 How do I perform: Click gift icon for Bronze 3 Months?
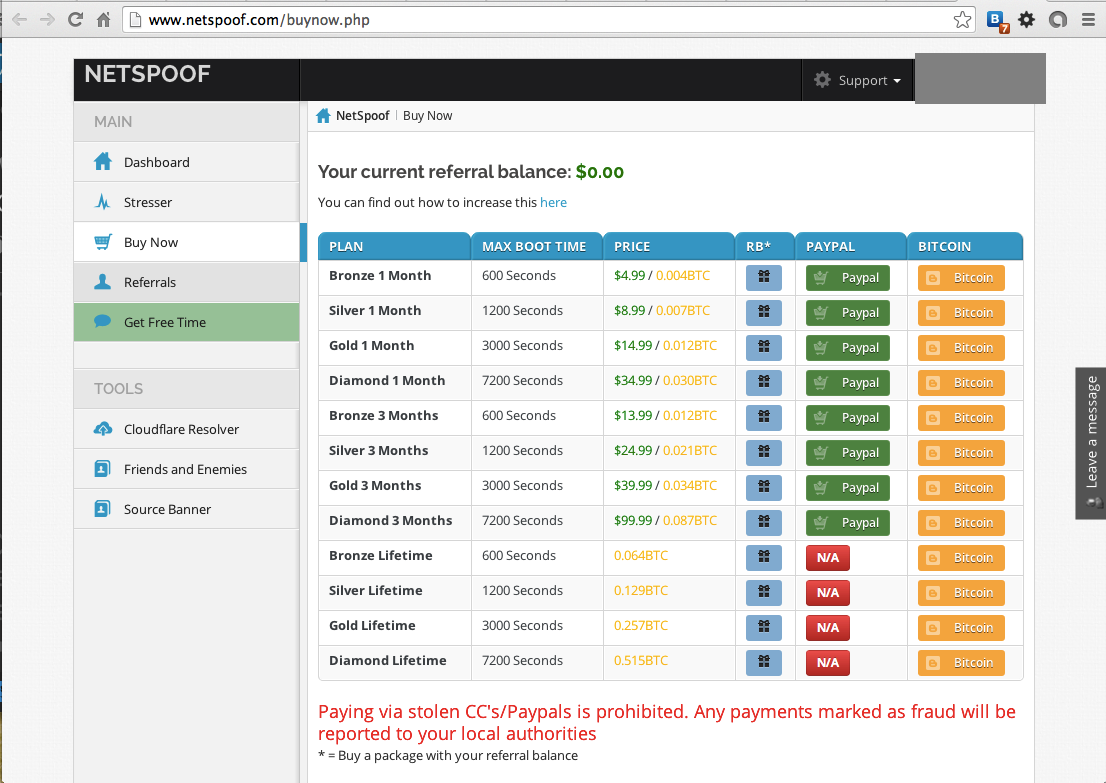(764, 418)
